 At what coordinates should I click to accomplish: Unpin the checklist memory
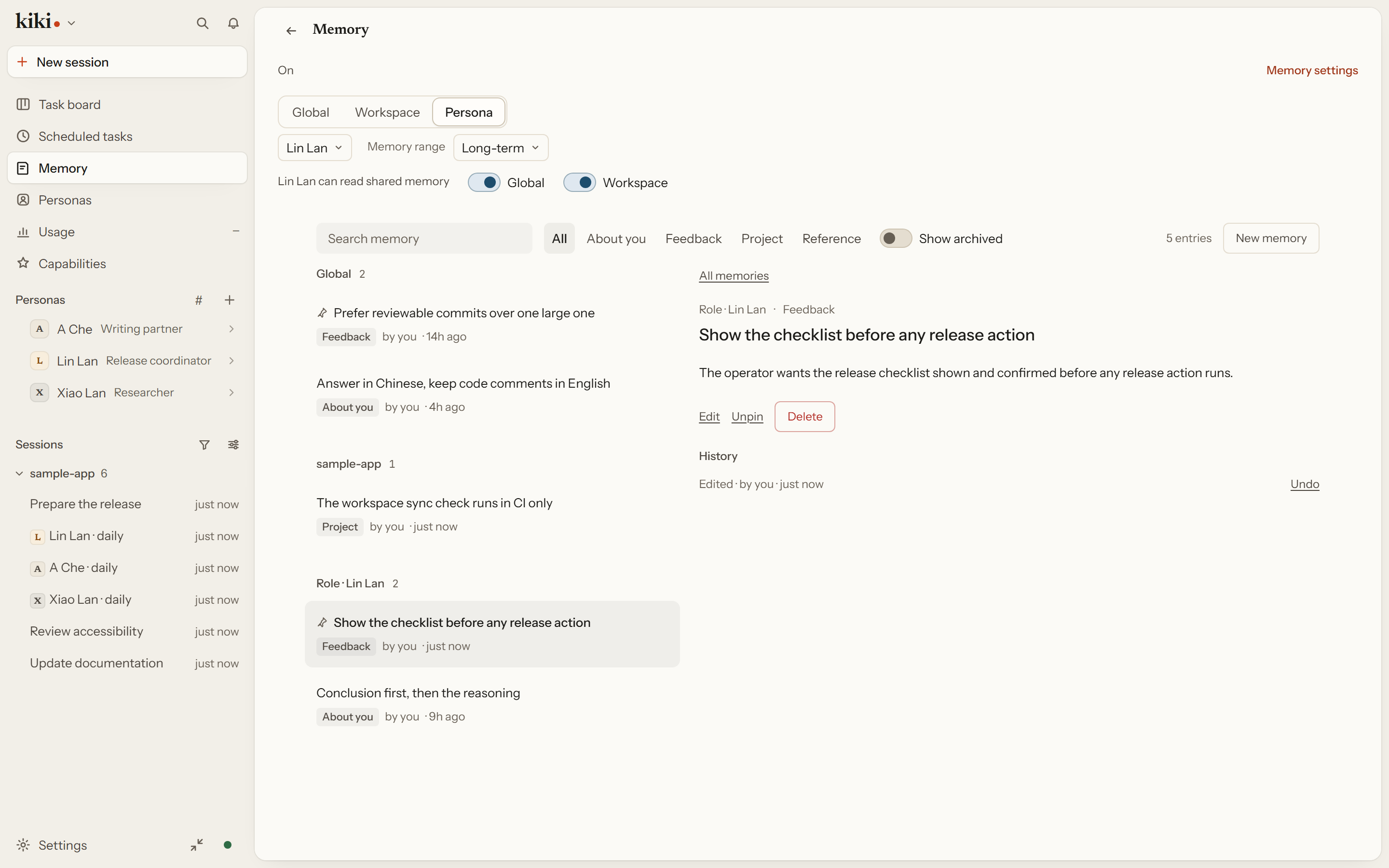(747, 416)
